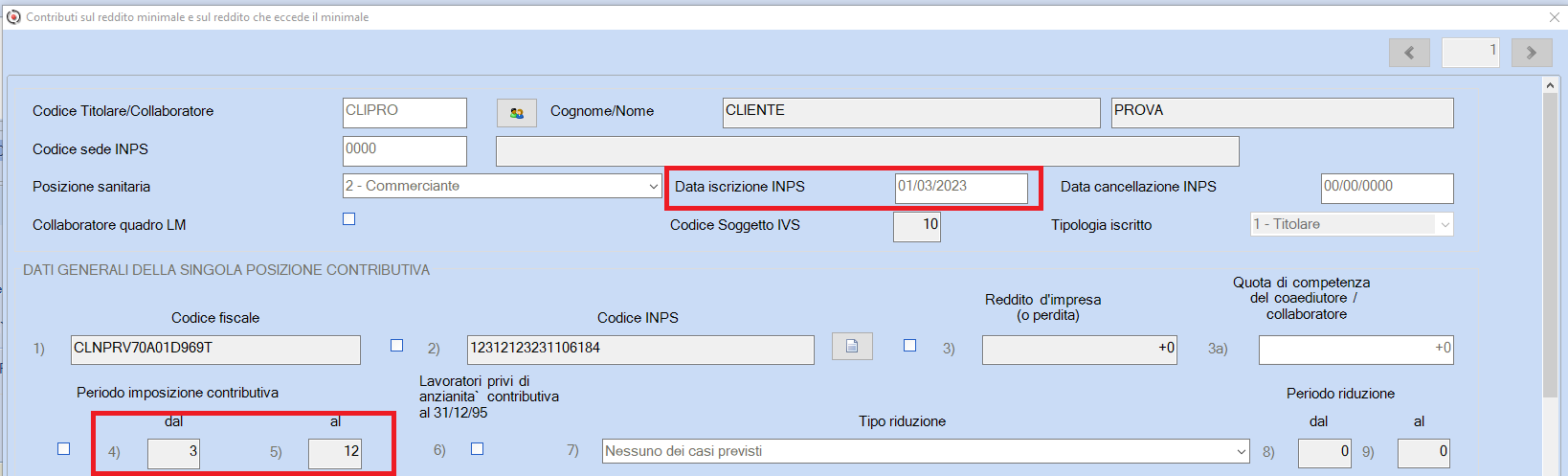Click the Periodo imposizione contributiva label
Screen dimensions: 1568x476
[178, 393]
